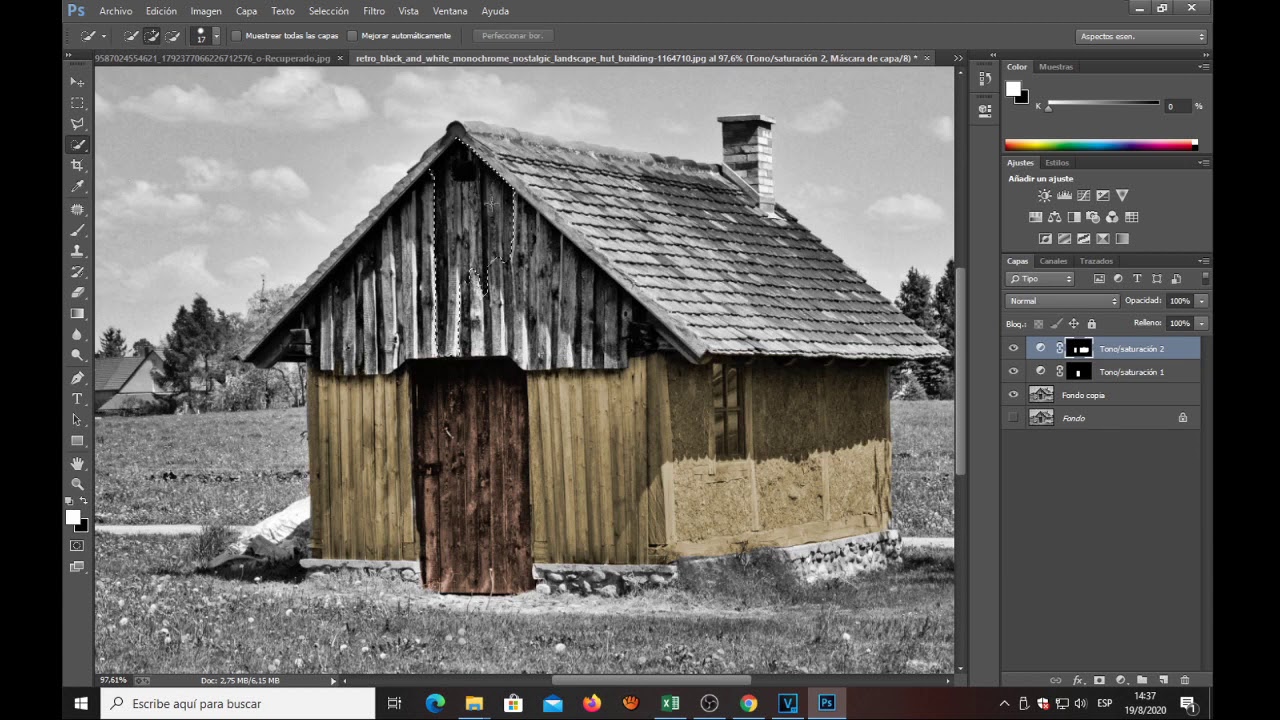Open the Filtro menu

tap(374, 11)
